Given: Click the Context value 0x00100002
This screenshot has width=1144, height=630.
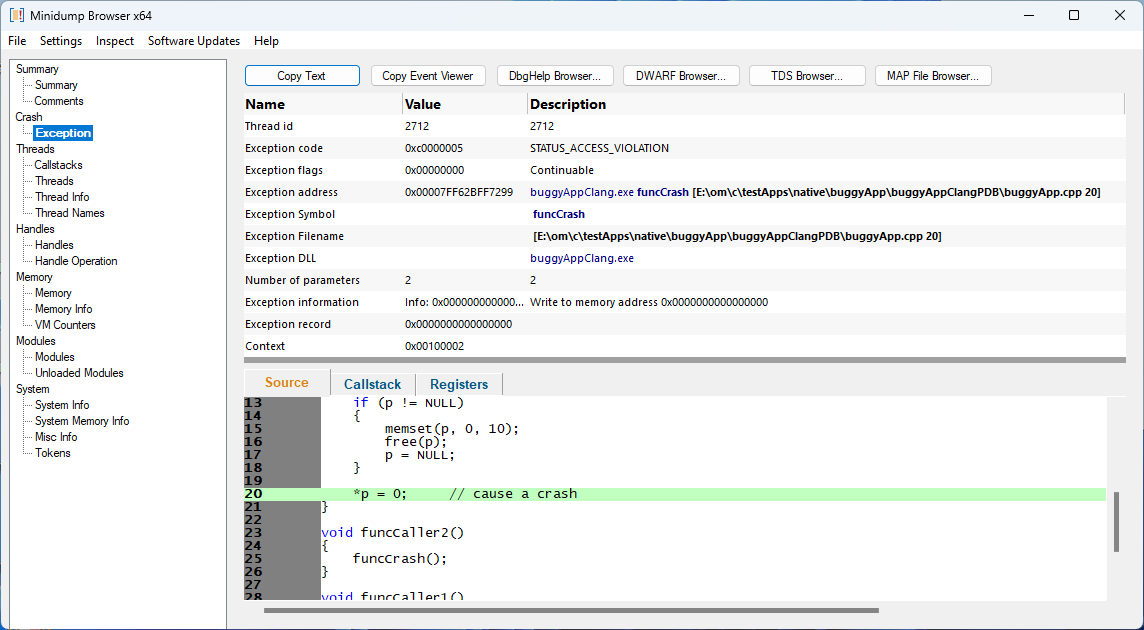Looking at the screenshot, I should click(434, 346).
